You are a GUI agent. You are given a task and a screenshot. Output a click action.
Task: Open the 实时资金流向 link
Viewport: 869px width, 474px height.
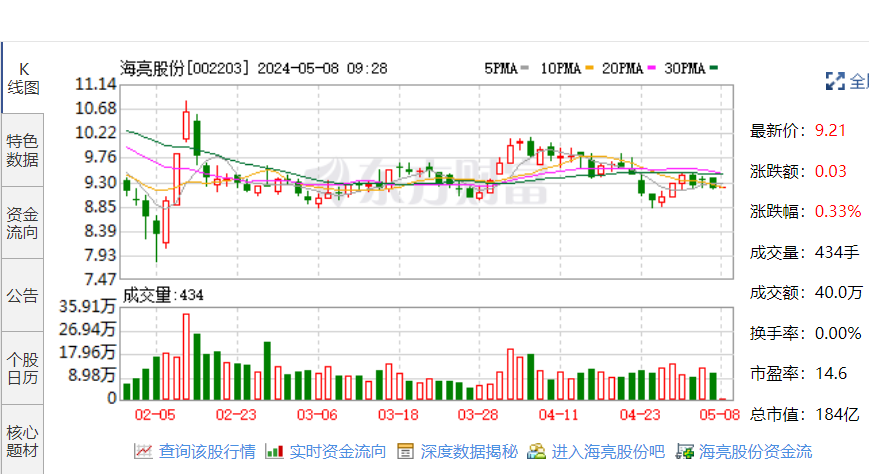tap(338, 451)
